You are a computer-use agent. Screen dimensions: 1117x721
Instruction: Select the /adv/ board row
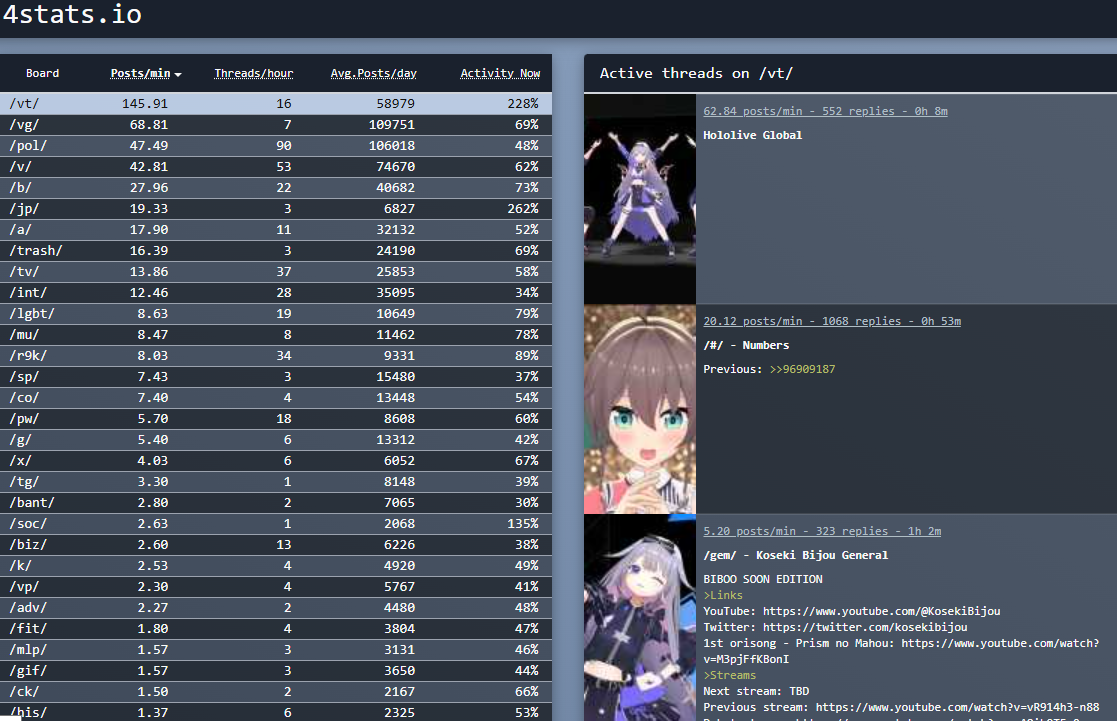[x=276, y=608]
